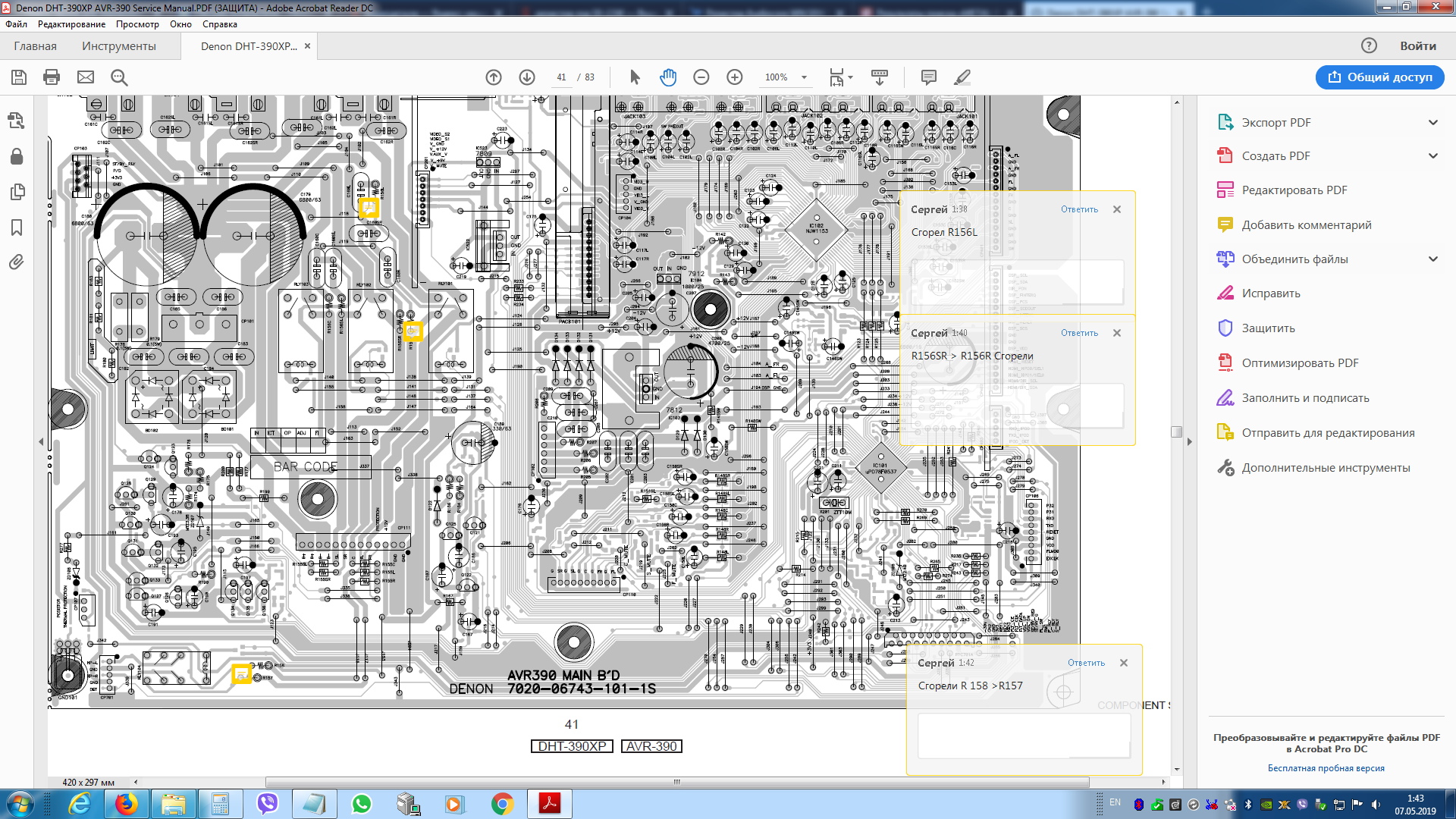Click the yellow note marker near R156R

pos(412,331)
